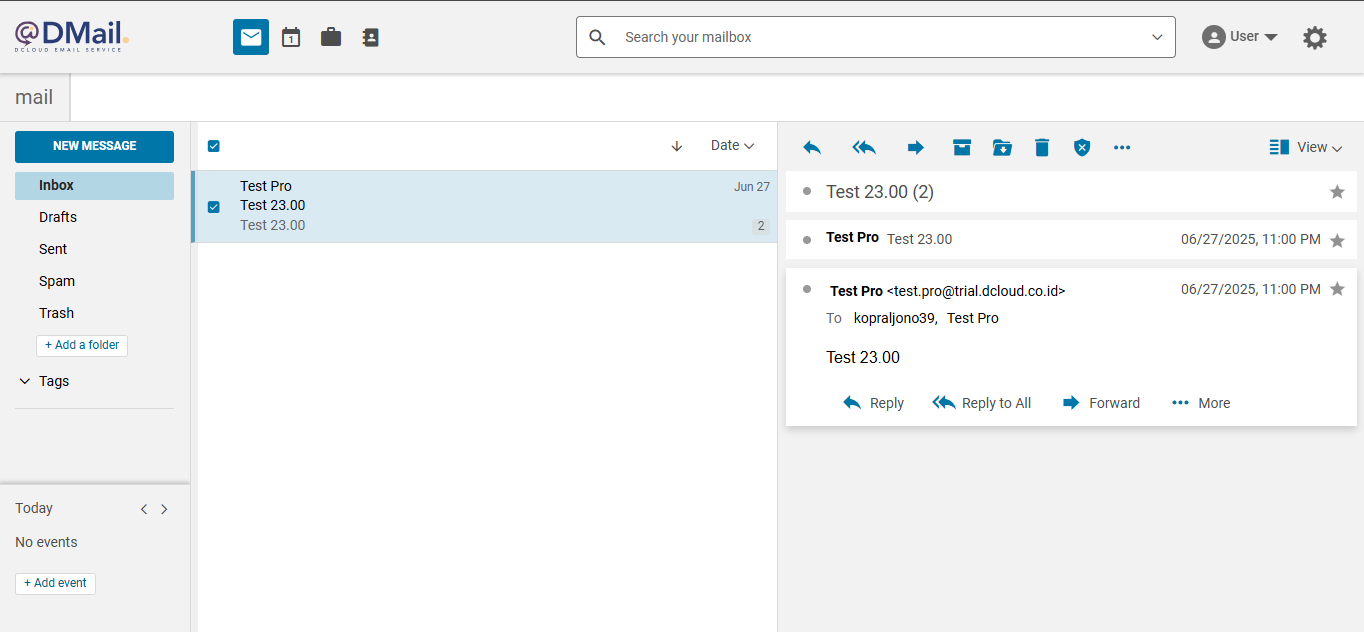Screen dimensions: 1364x632
Task: Click the Add event button
Action: point(55,583)
